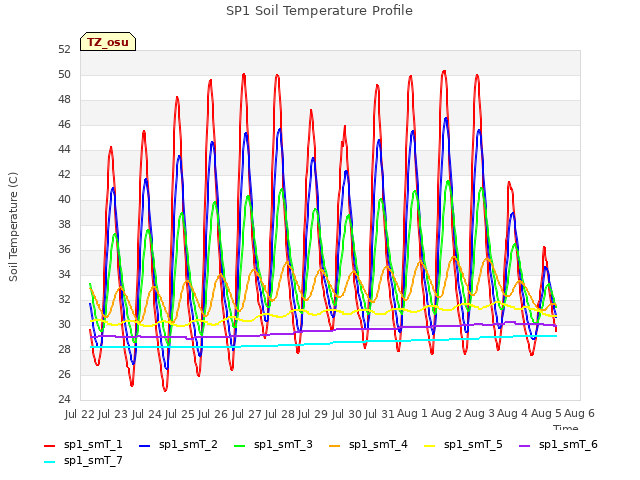Click the 40 y-axis tick label
Image resolution: width=640 pixels, height=480 pixels.
tap(64, 200)
